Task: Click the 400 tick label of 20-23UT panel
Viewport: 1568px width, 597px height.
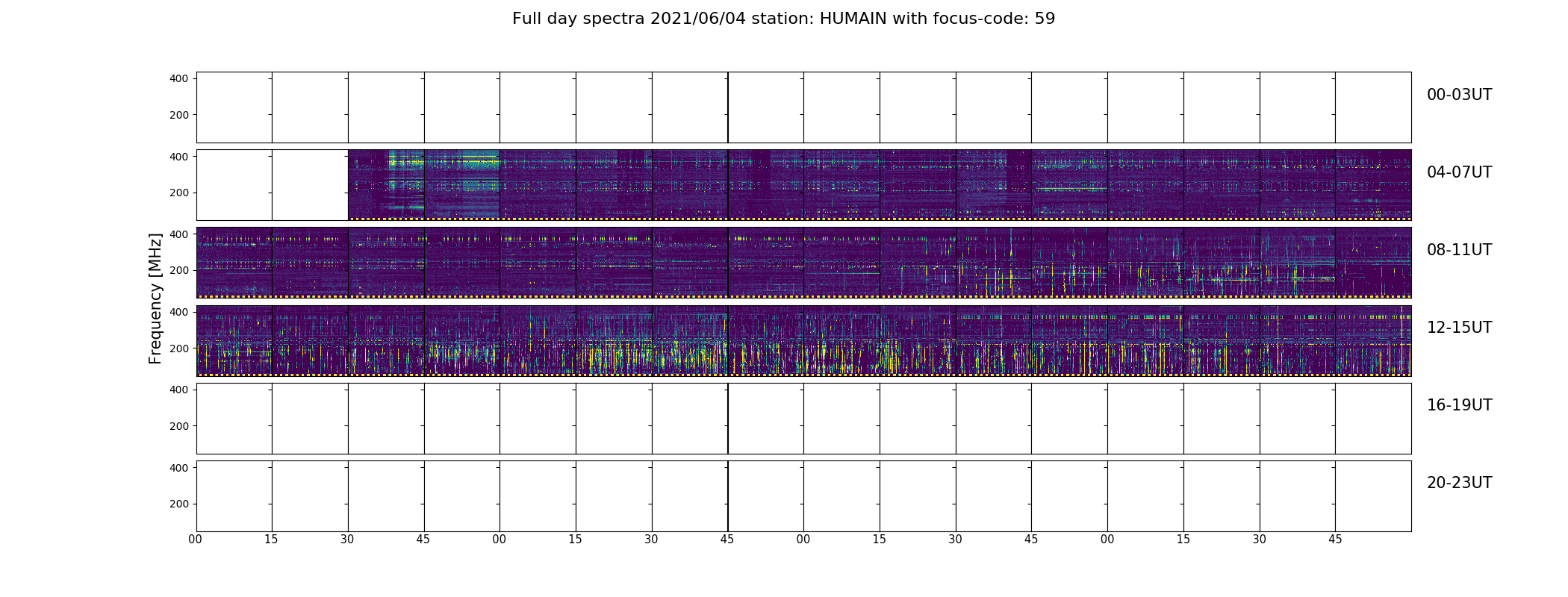Action: (x=179, y=468)
